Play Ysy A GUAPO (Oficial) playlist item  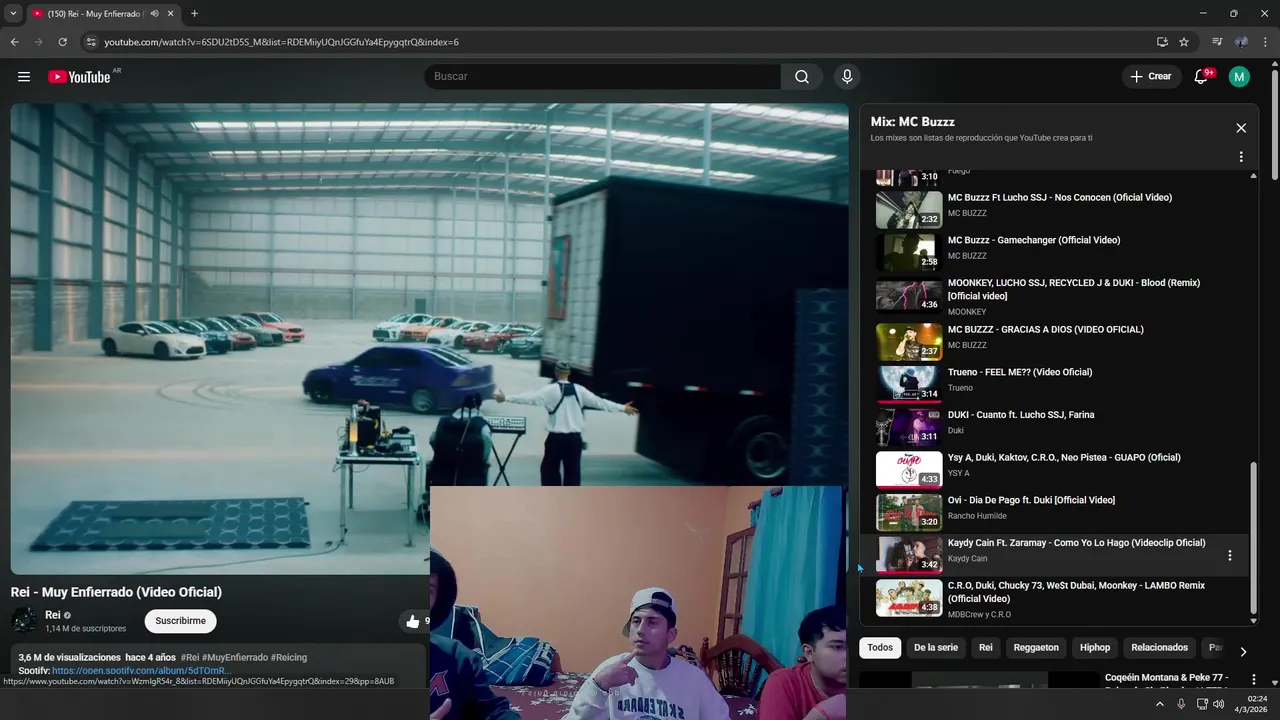1064,458
